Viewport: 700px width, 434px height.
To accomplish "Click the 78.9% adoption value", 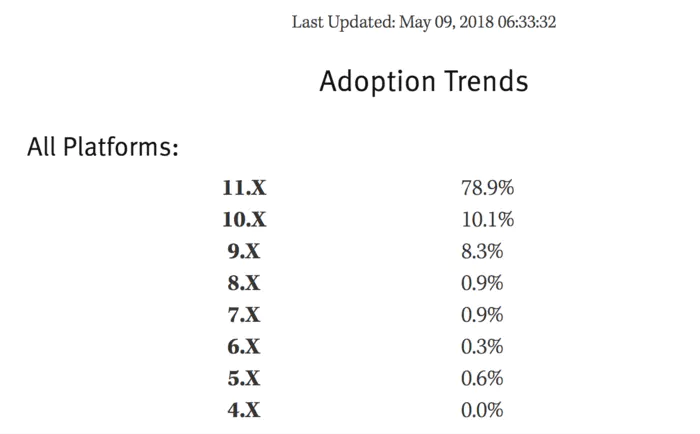I will 487,187.
